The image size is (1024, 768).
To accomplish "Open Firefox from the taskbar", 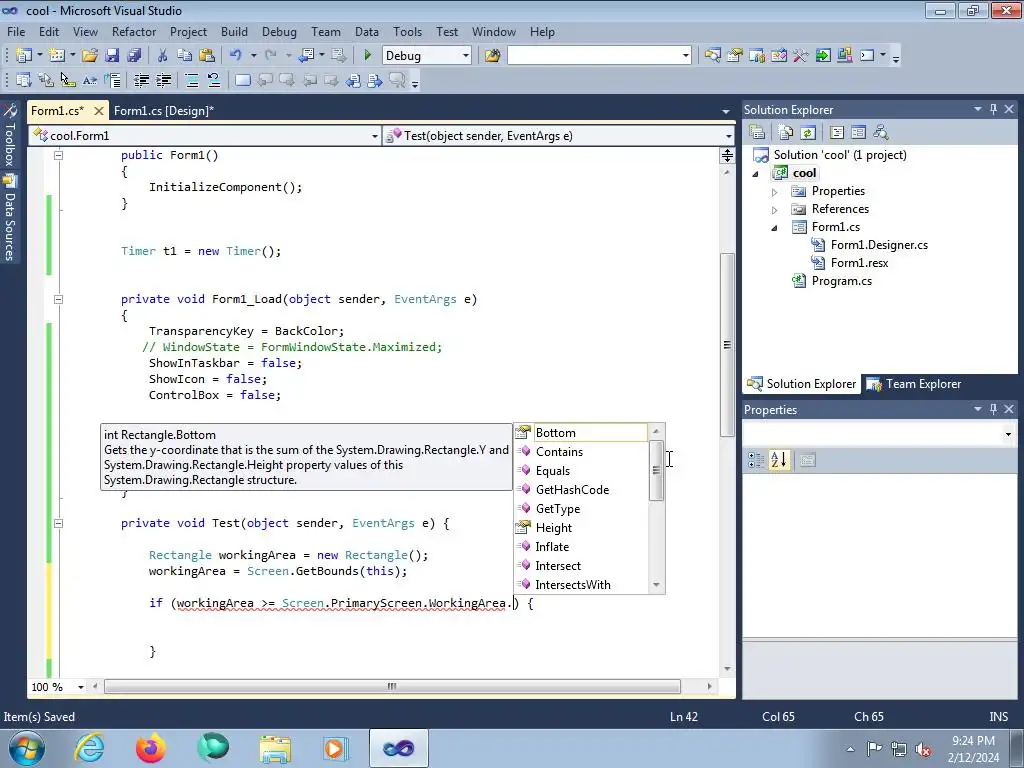I will [151, 748].
